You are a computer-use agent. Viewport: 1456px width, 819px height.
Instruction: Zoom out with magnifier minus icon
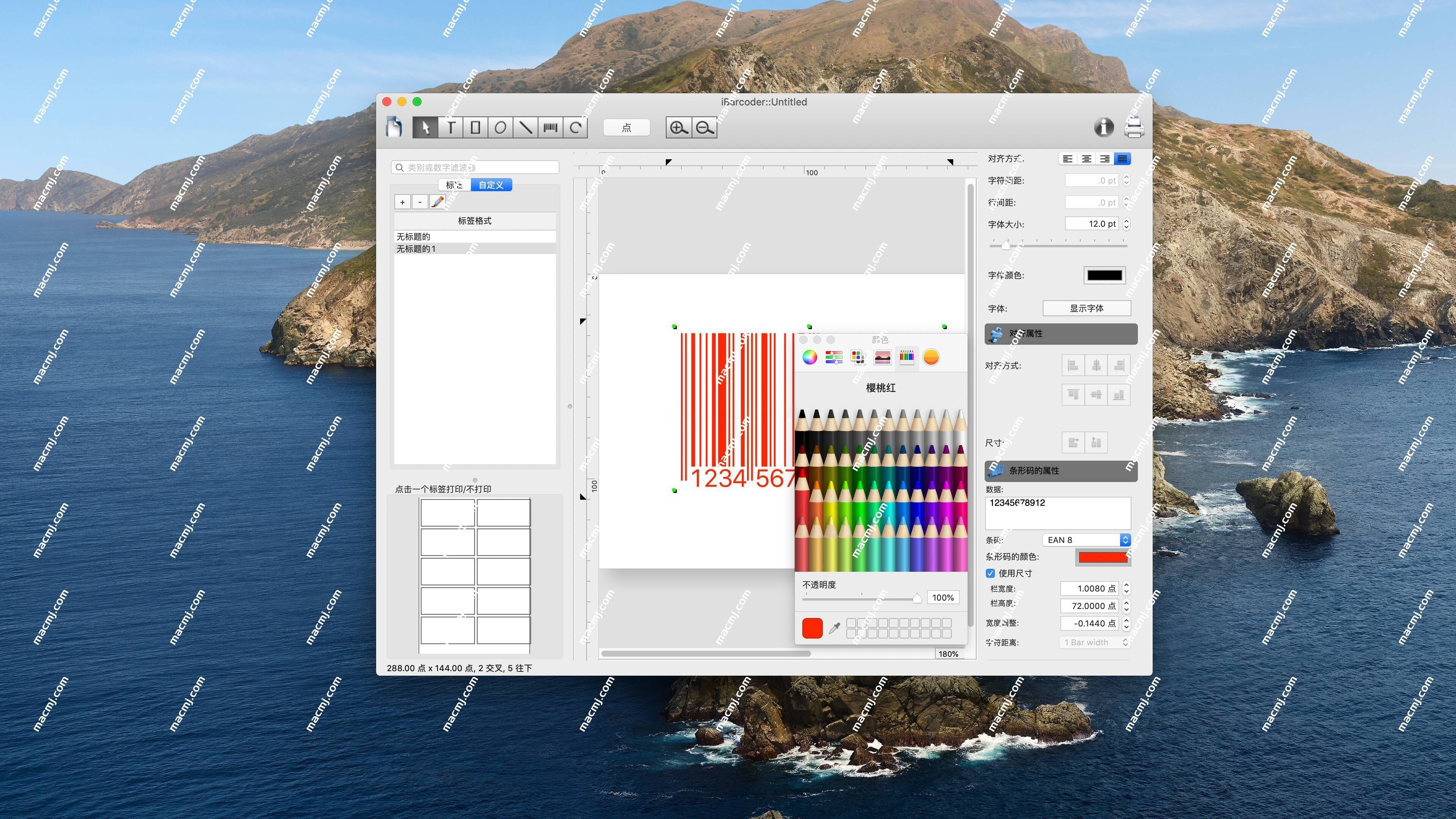point(704,128)
